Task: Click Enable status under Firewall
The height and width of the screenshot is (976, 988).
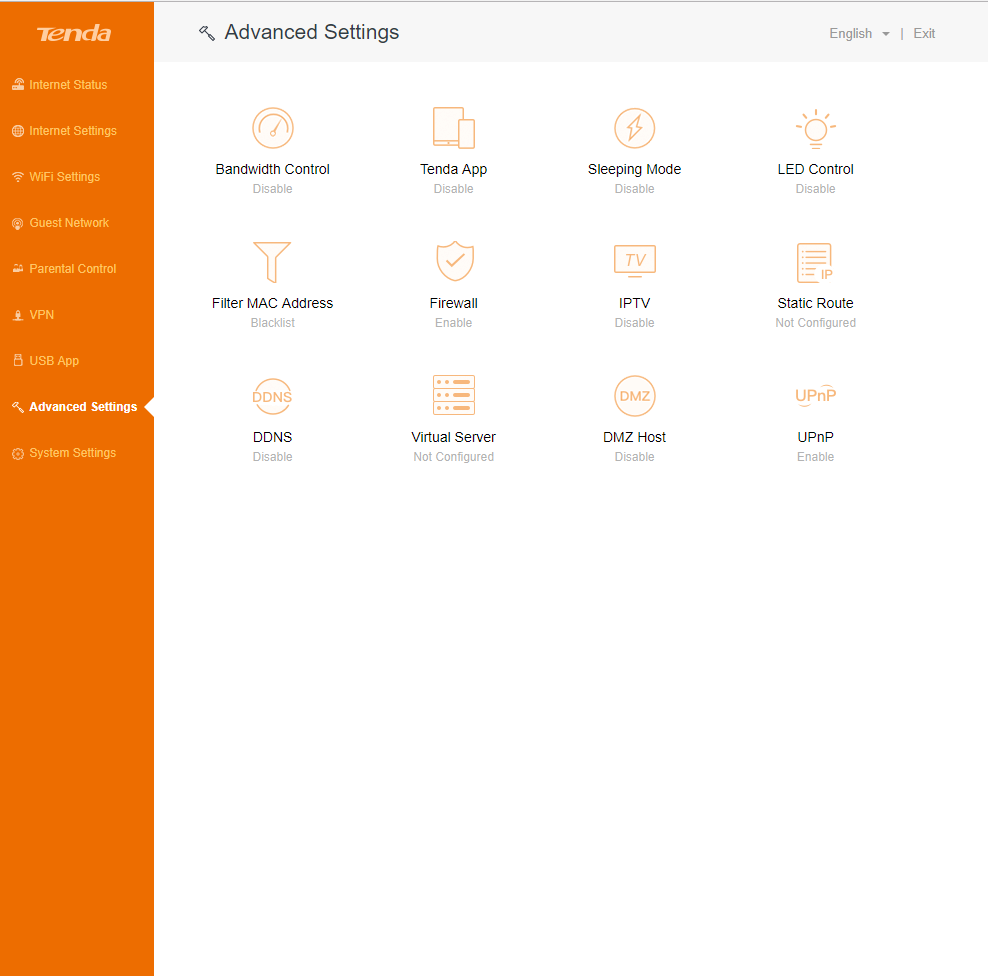Action: tap(454, 323)
